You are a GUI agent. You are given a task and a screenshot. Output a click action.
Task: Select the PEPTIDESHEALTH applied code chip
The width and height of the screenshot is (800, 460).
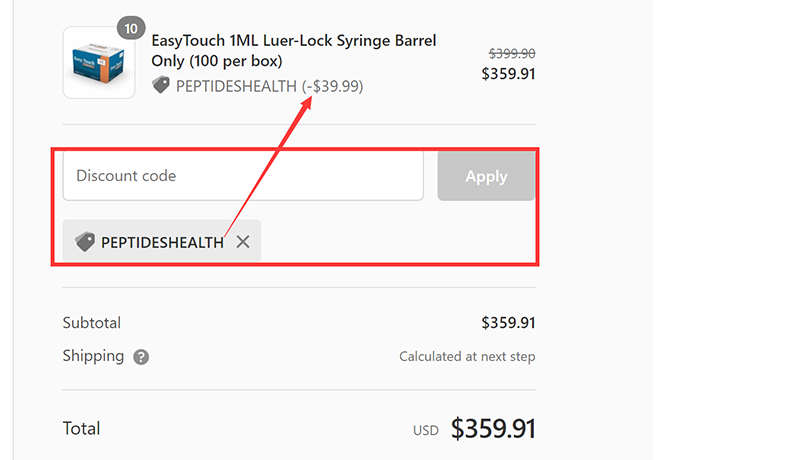tap(162, 241)
